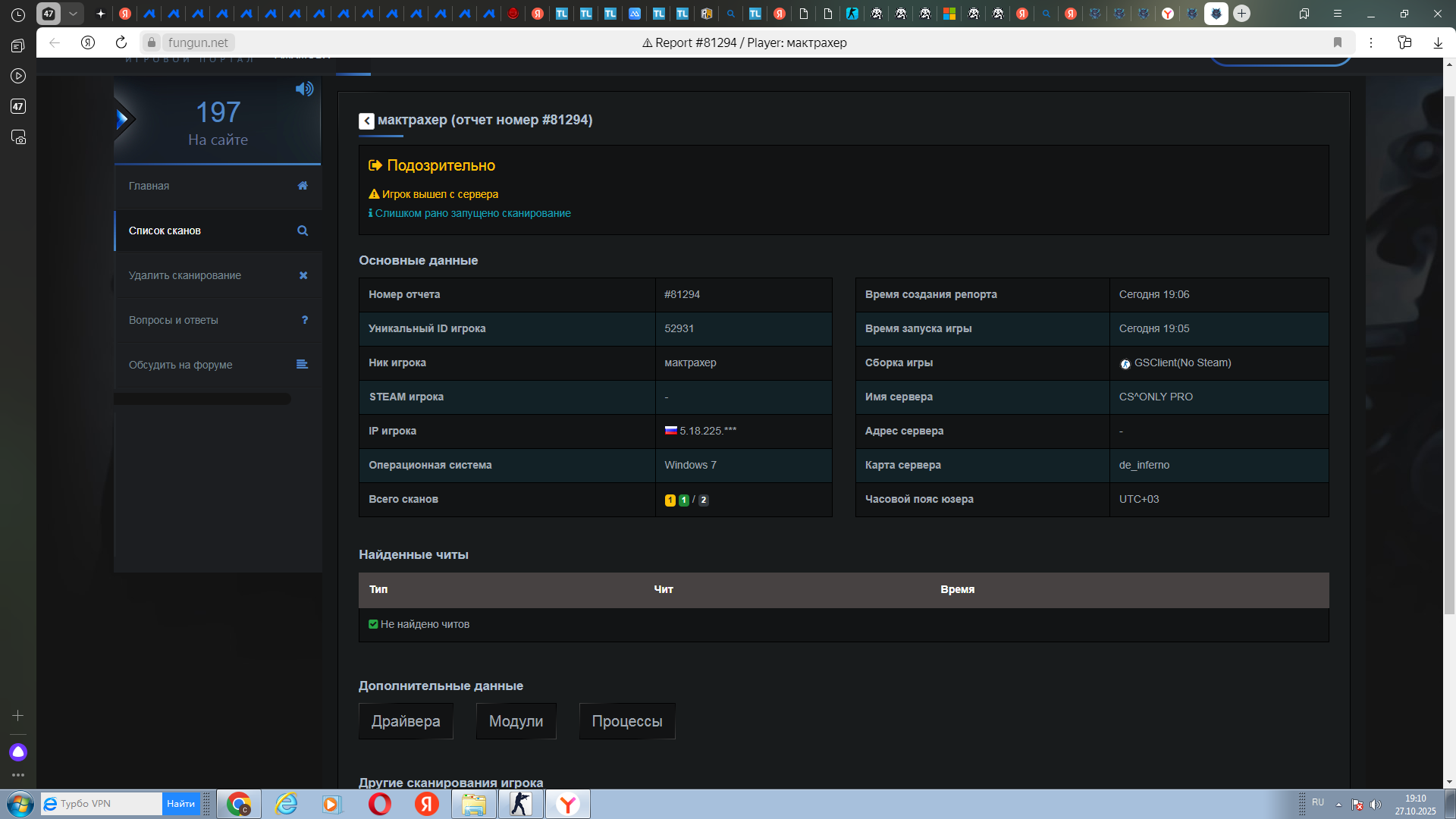Image resolution: width=1456 pixels, height=819 pixels.
Task: Expand the tab list dropdown chevron
Action: [x=73, y=14]
